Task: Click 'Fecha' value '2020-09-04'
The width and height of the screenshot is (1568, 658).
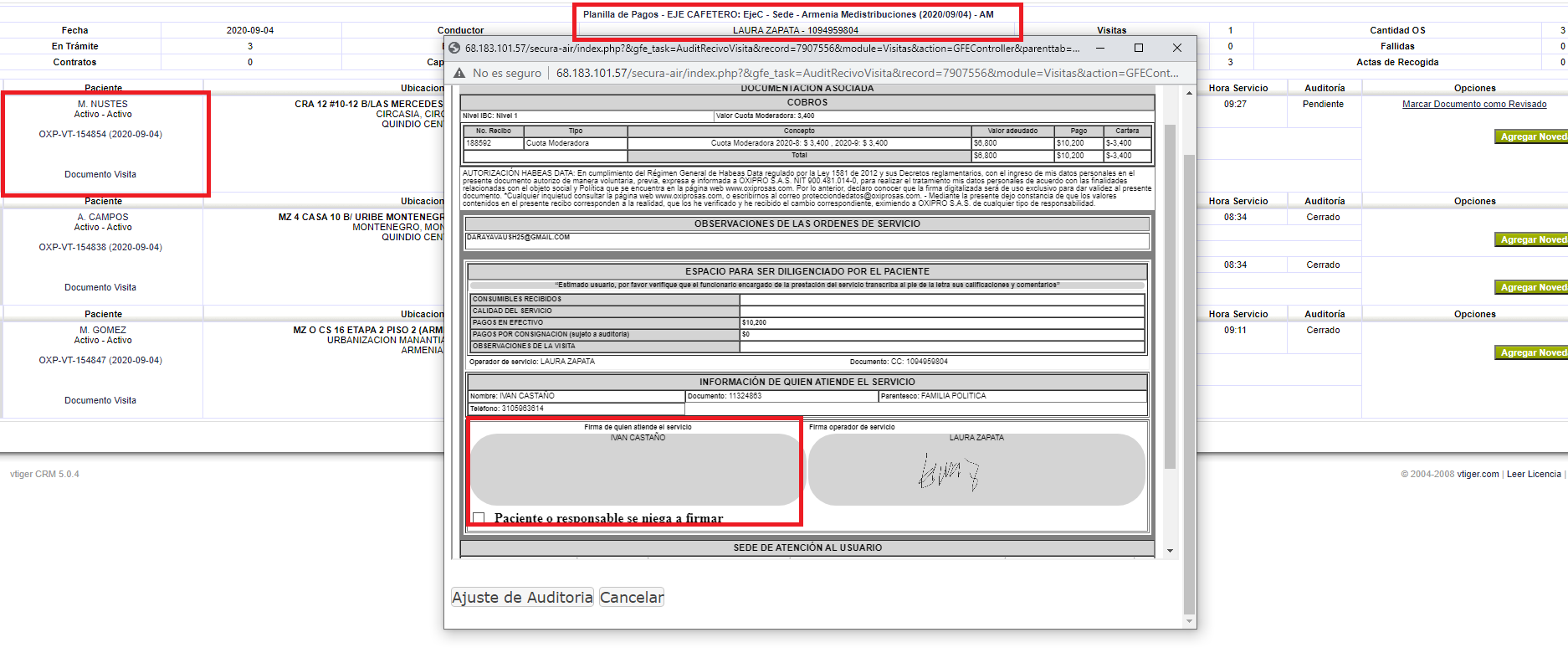Action: pyautogui.click(x=250, y=30)
